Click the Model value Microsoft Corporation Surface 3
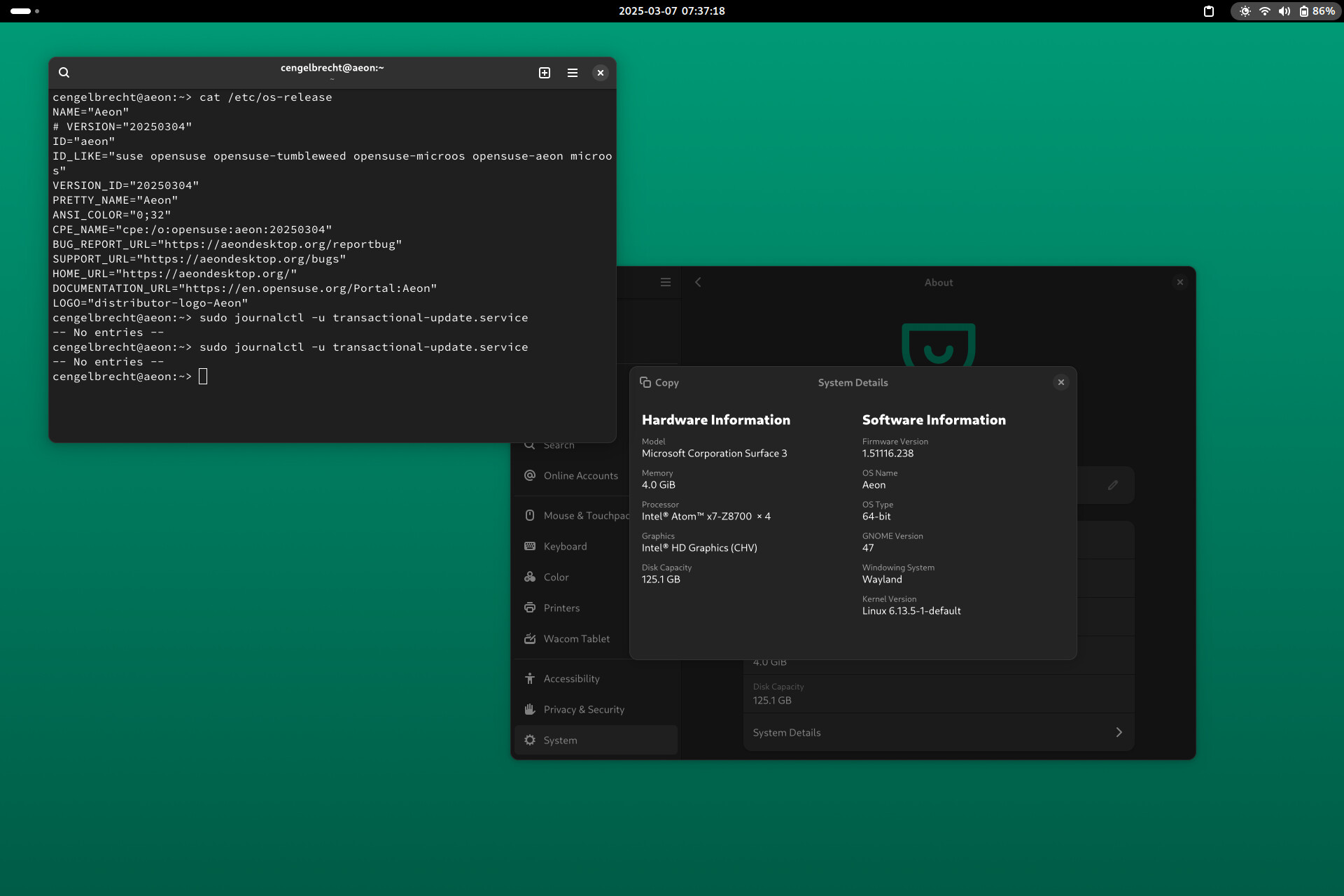The height and width of the screenshot is (896, 1344). tap(714, 454)
